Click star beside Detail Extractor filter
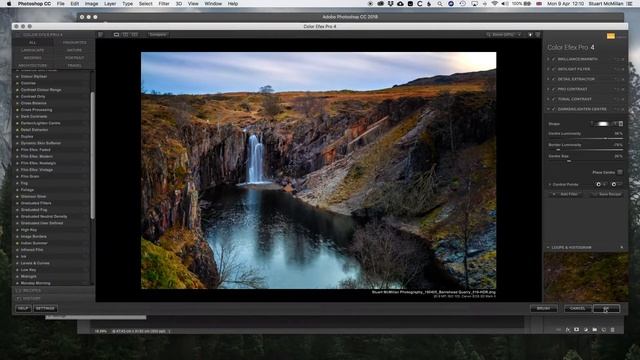This screenshot has height=360, width=640. [18, 130]
